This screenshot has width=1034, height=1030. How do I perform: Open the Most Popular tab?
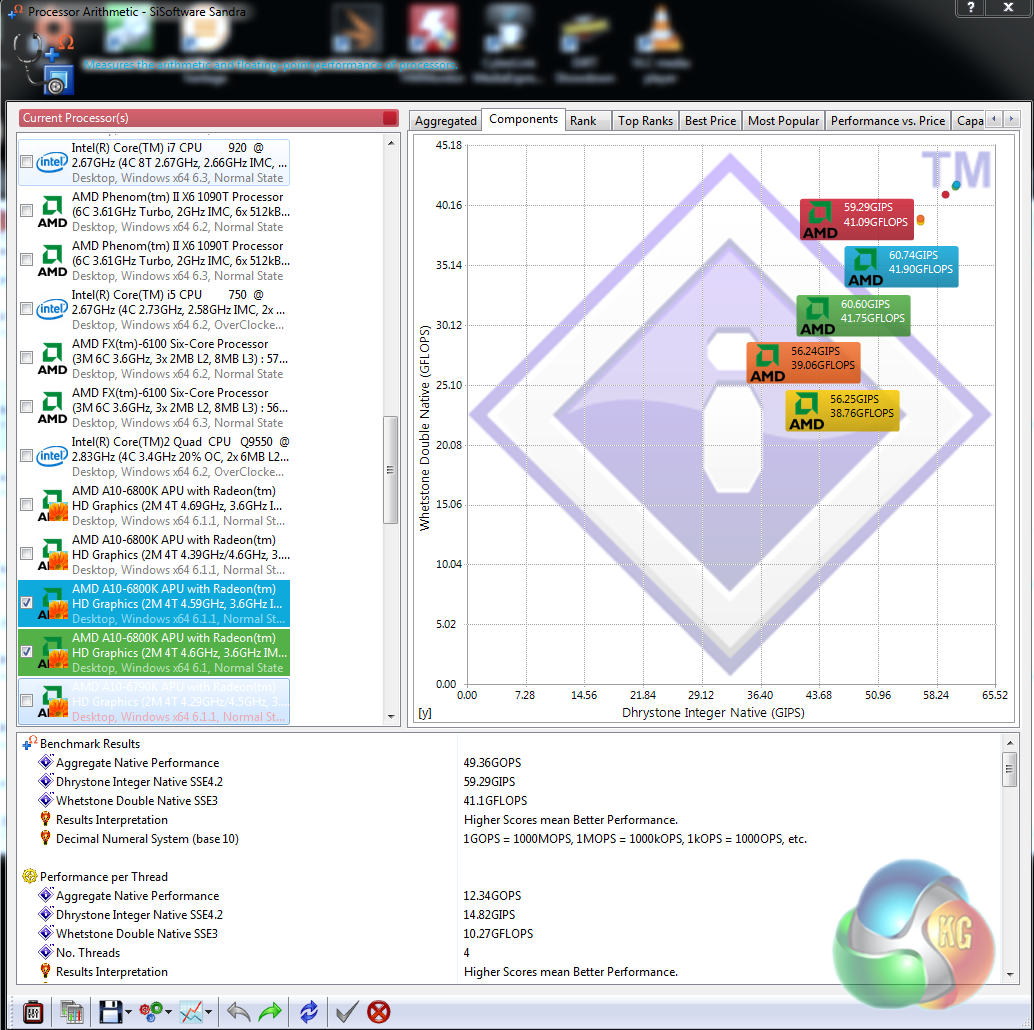point(783,121)
